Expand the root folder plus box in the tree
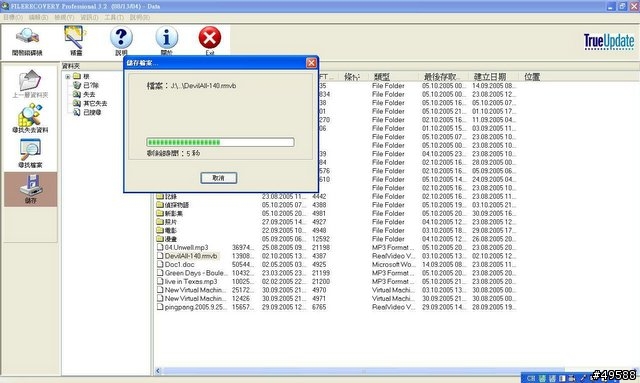 pos(68,77)
